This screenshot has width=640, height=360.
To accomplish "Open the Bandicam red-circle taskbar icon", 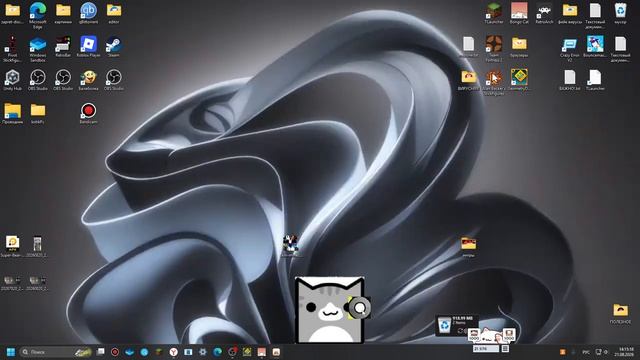I will point(115,352).
